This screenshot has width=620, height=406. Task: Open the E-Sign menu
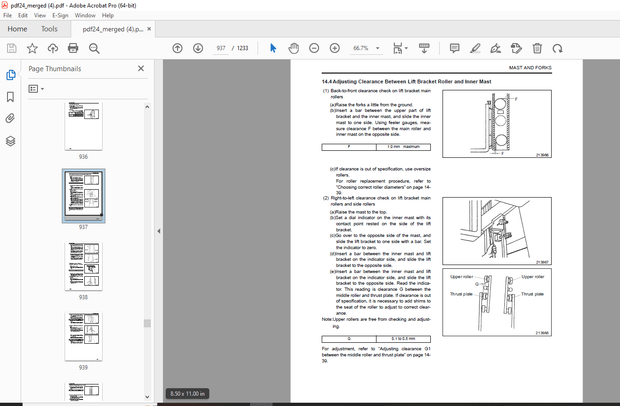click(60, 15)
